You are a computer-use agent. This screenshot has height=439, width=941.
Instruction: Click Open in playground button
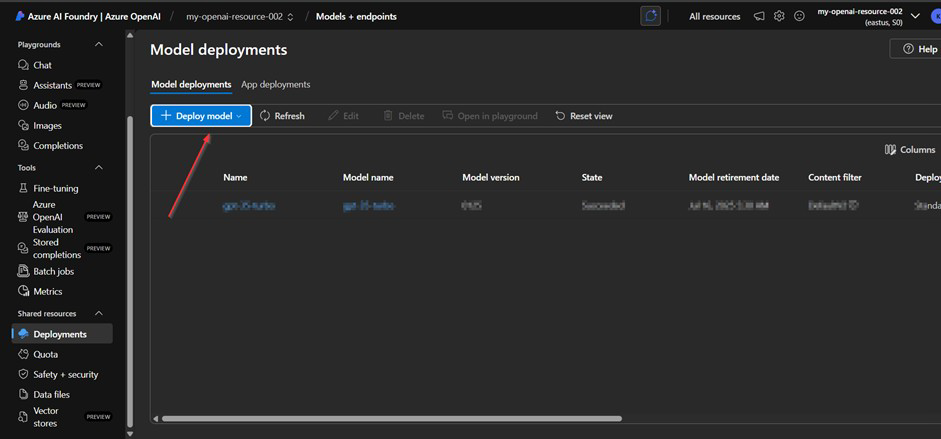[490, 116]
